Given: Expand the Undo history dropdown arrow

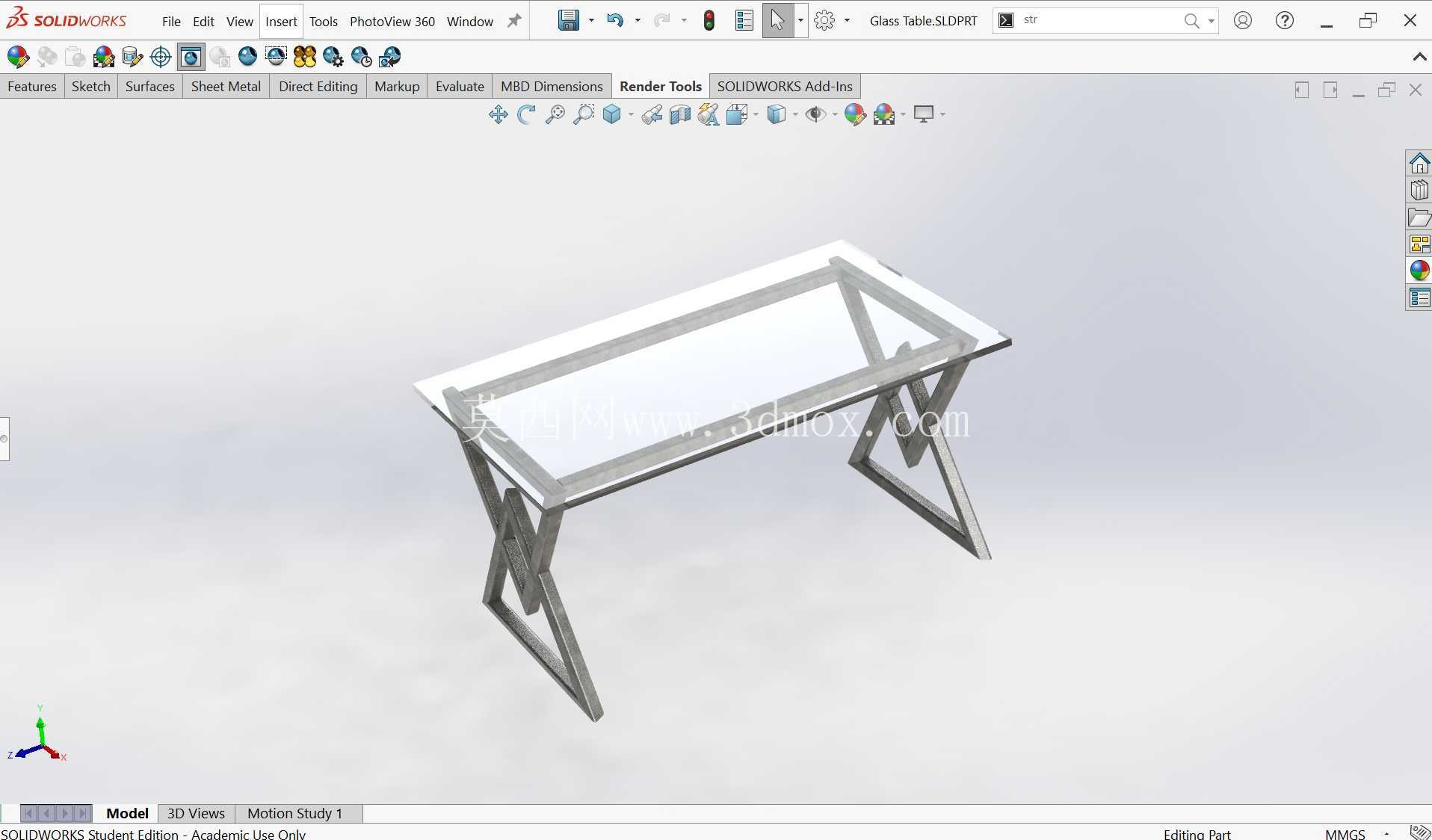Looking at the screenshot, I should [638, 20].
